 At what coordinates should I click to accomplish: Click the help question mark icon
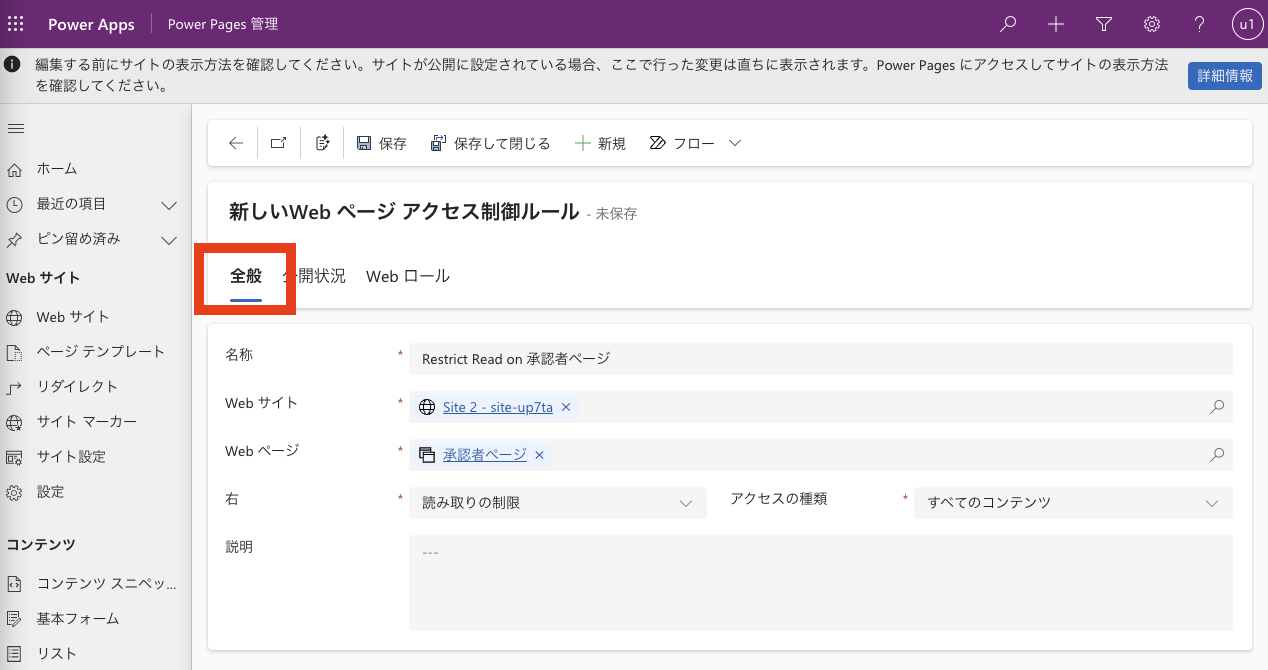[1199, 24]
